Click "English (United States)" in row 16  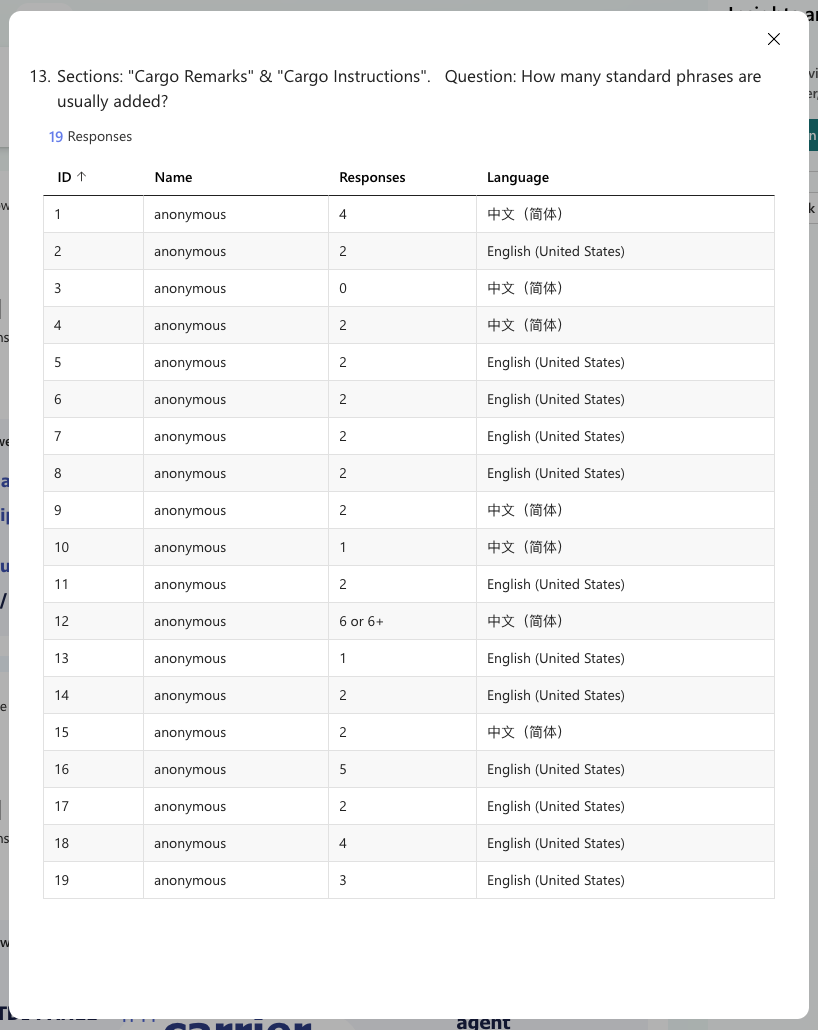point(556,770)
